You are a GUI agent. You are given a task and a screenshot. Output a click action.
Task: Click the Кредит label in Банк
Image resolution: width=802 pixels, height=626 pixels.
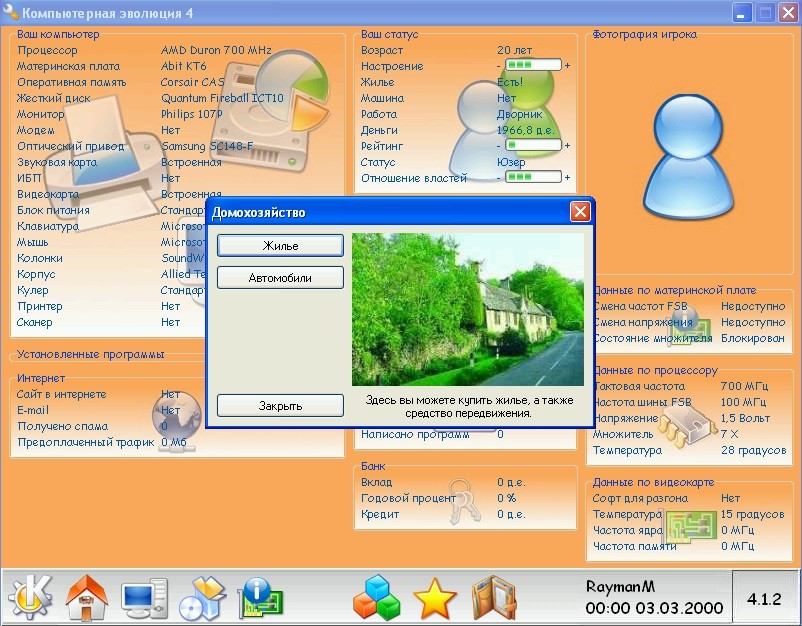380,514
